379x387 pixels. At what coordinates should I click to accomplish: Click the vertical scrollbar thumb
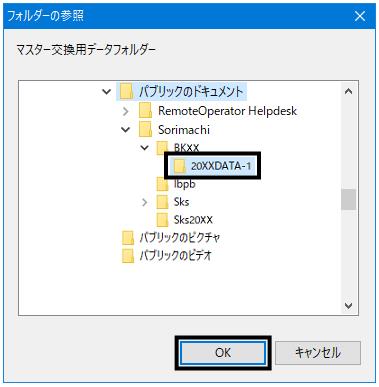tap(349, 199)
